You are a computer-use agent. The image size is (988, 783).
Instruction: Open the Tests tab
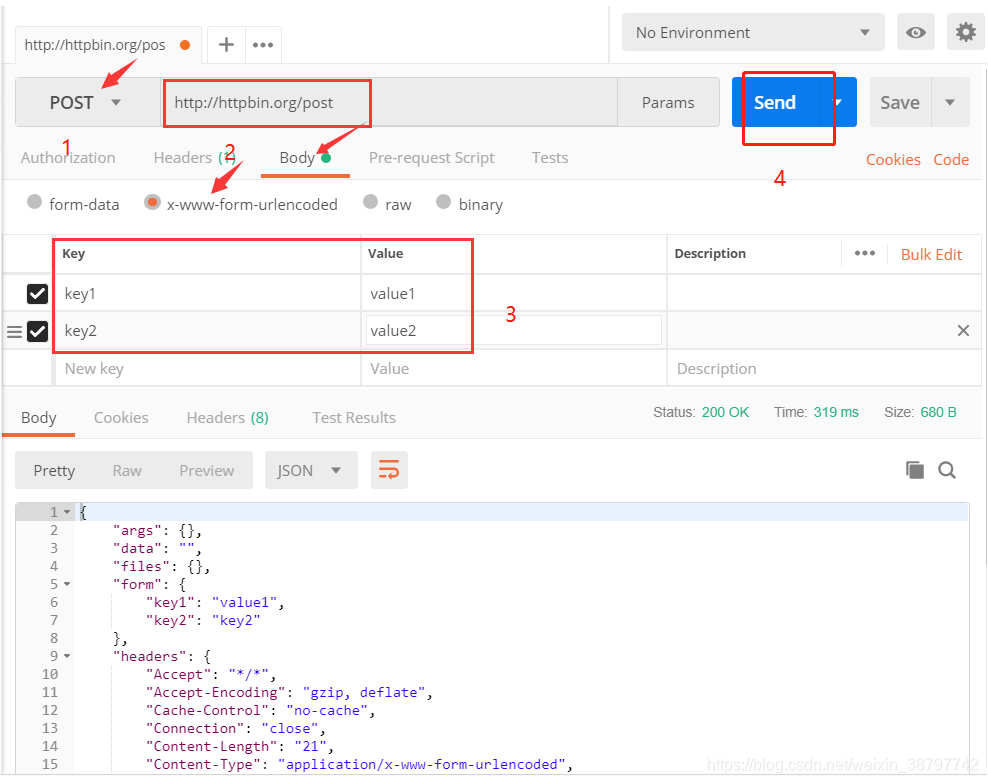coord(549,157)
